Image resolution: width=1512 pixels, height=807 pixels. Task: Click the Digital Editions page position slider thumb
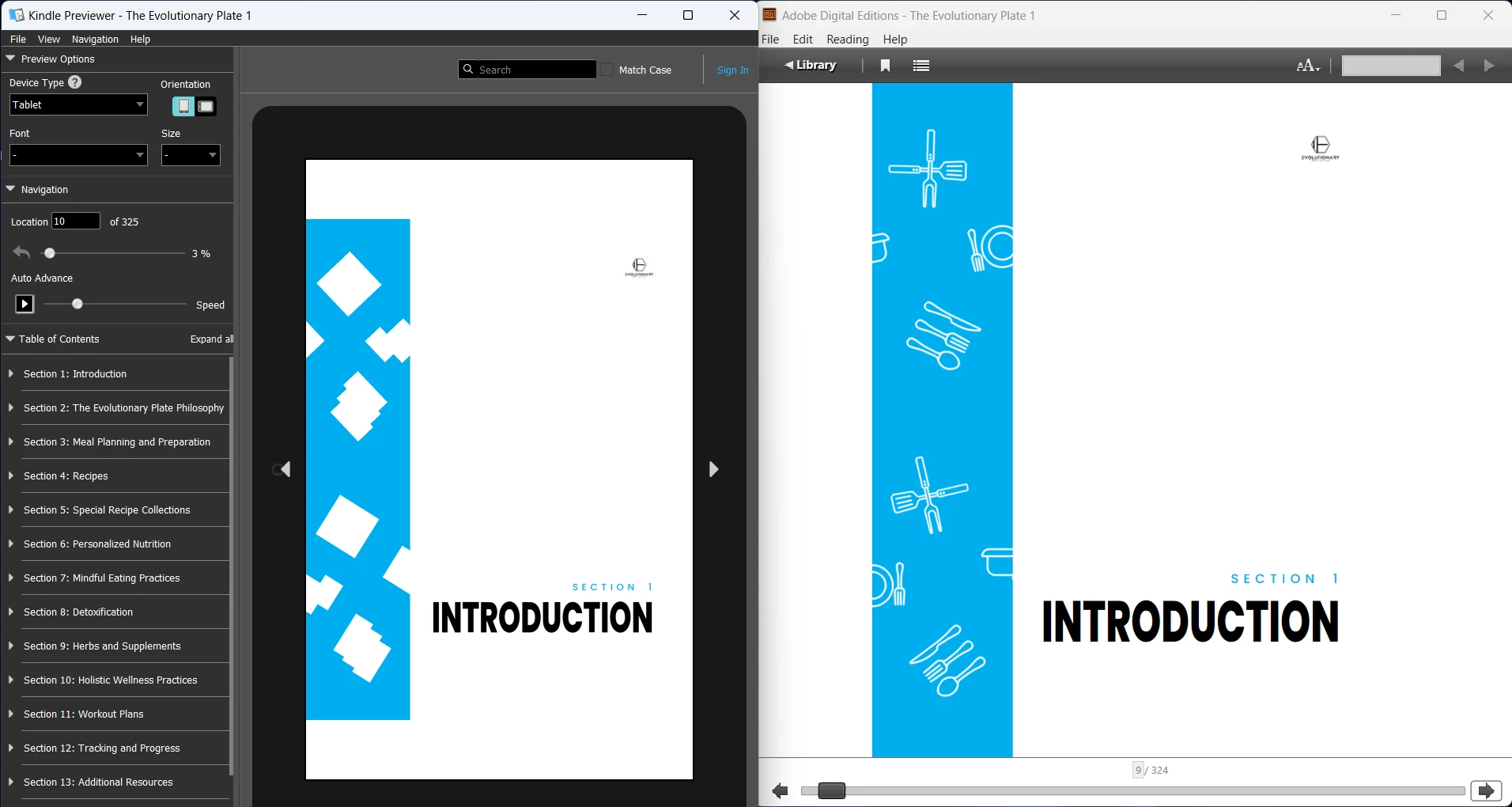click(832, 790)
